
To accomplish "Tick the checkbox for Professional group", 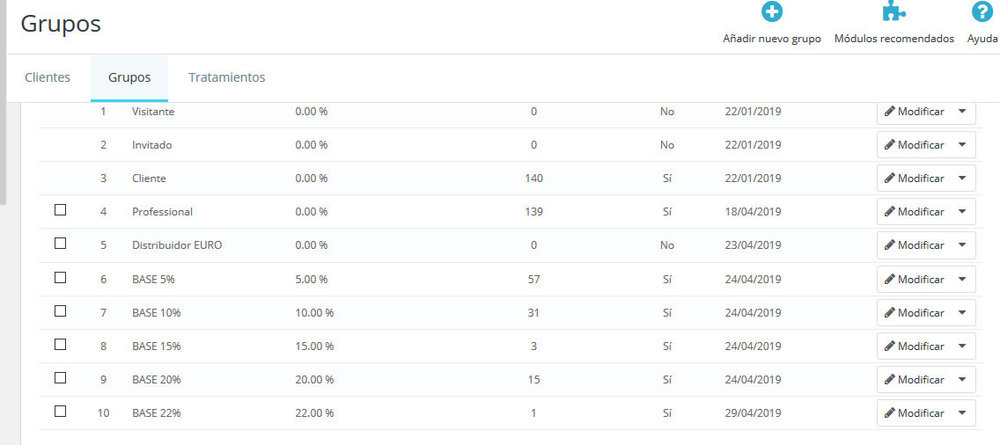I will pyautogui.click(x=60, y=210).
